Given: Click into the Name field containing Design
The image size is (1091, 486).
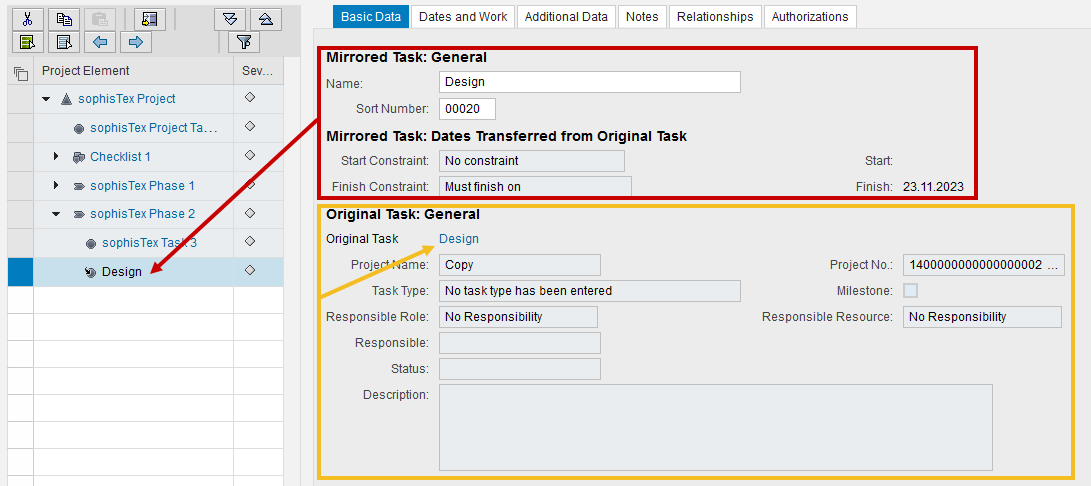Looking at the screenshot, I should tap(589, 82).
